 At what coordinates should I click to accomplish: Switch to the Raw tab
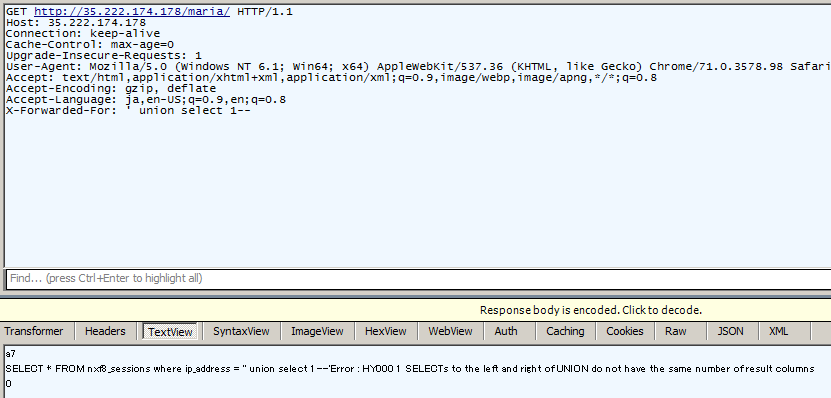click(676, 331)
